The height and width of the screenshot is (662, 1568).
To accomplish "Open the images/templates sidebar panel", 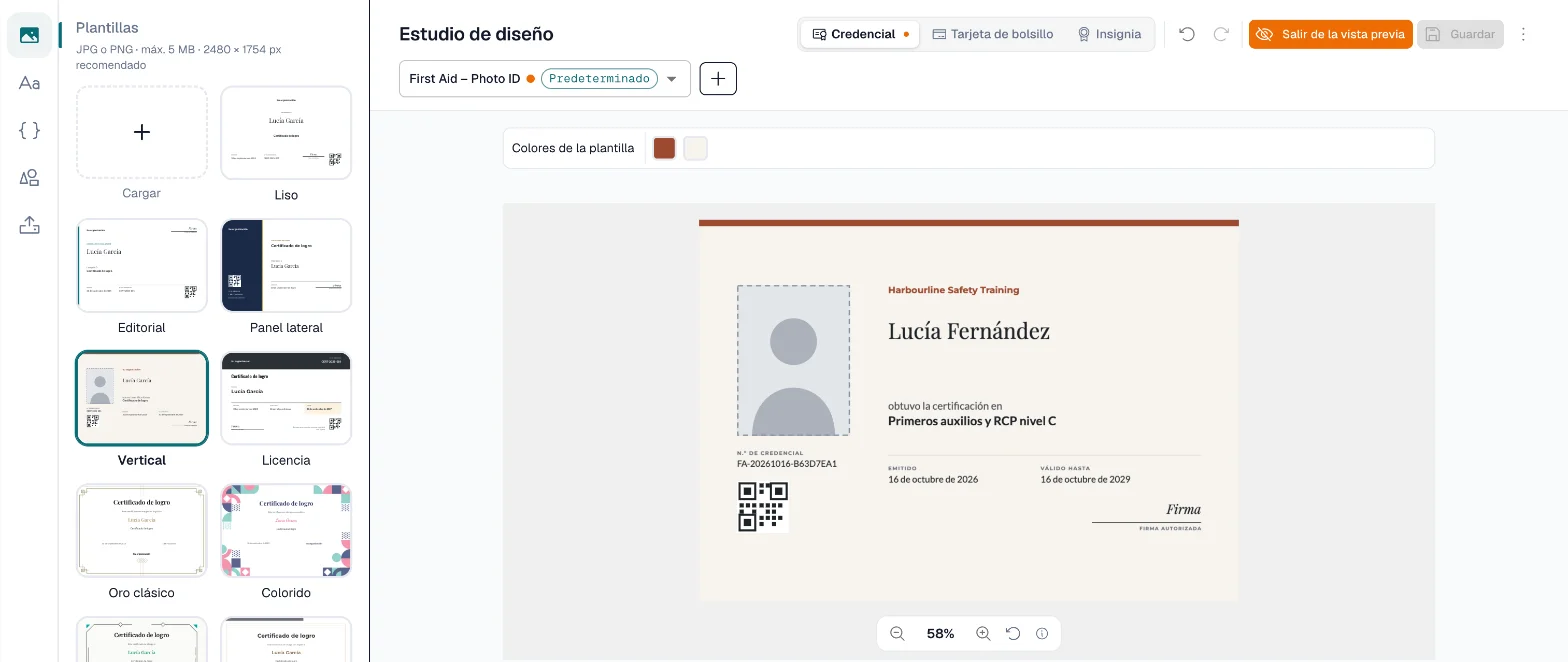I will (x=29, y=35).
